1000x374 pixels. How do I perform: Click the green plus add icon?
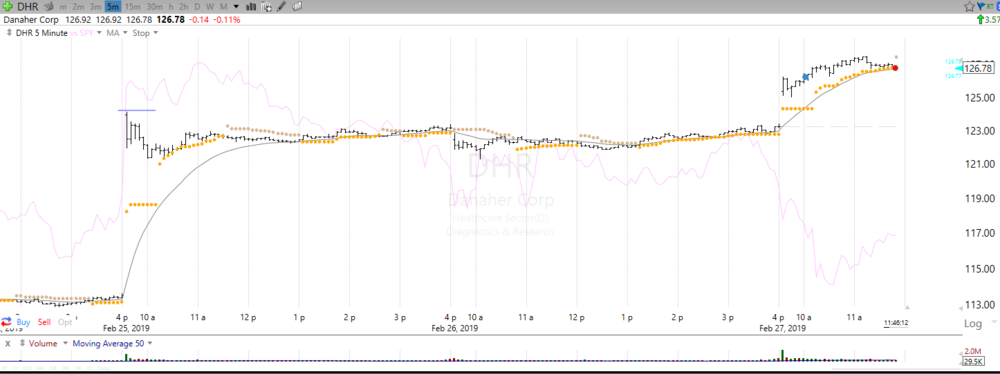8,6
